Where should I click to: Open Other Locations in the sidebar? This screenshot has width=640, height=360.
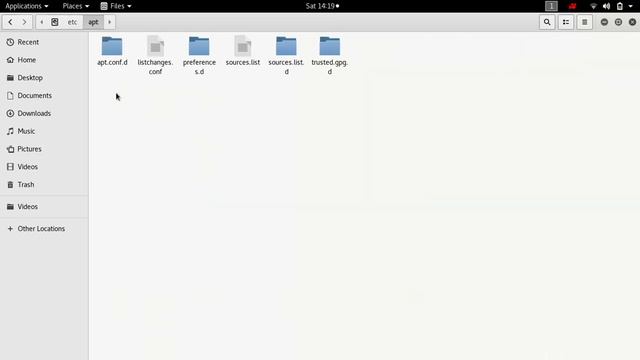pyautogui.click(x=44, y=229)
